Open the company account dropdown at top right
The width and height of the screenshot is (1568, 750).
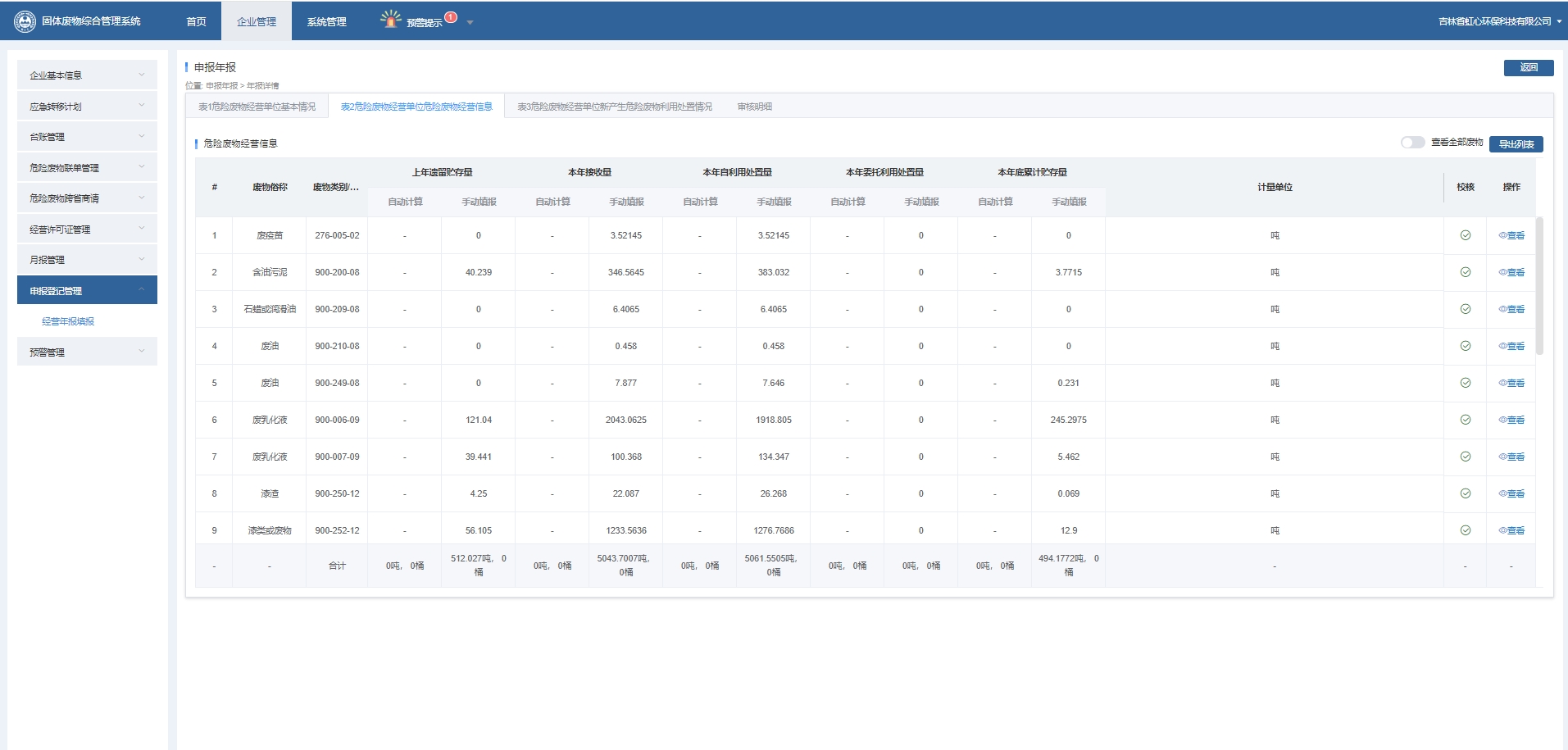pyautogui.click(x=1499, y=21)
